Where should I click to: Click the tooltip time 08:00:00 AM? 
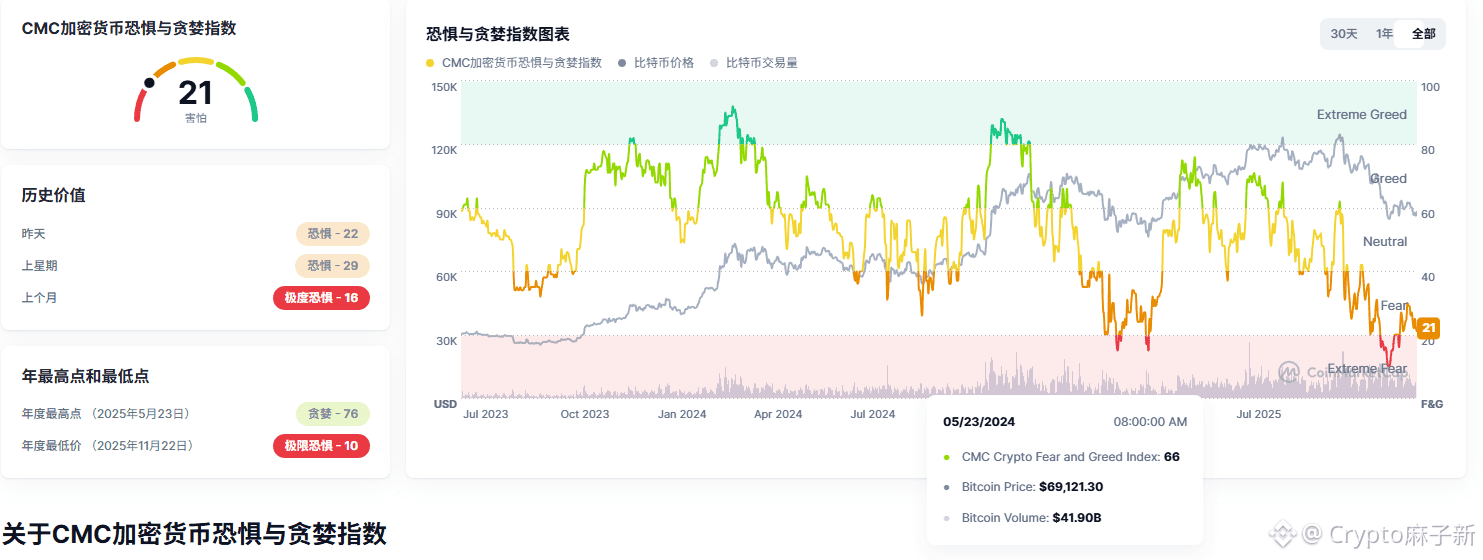coord(1150,422)
